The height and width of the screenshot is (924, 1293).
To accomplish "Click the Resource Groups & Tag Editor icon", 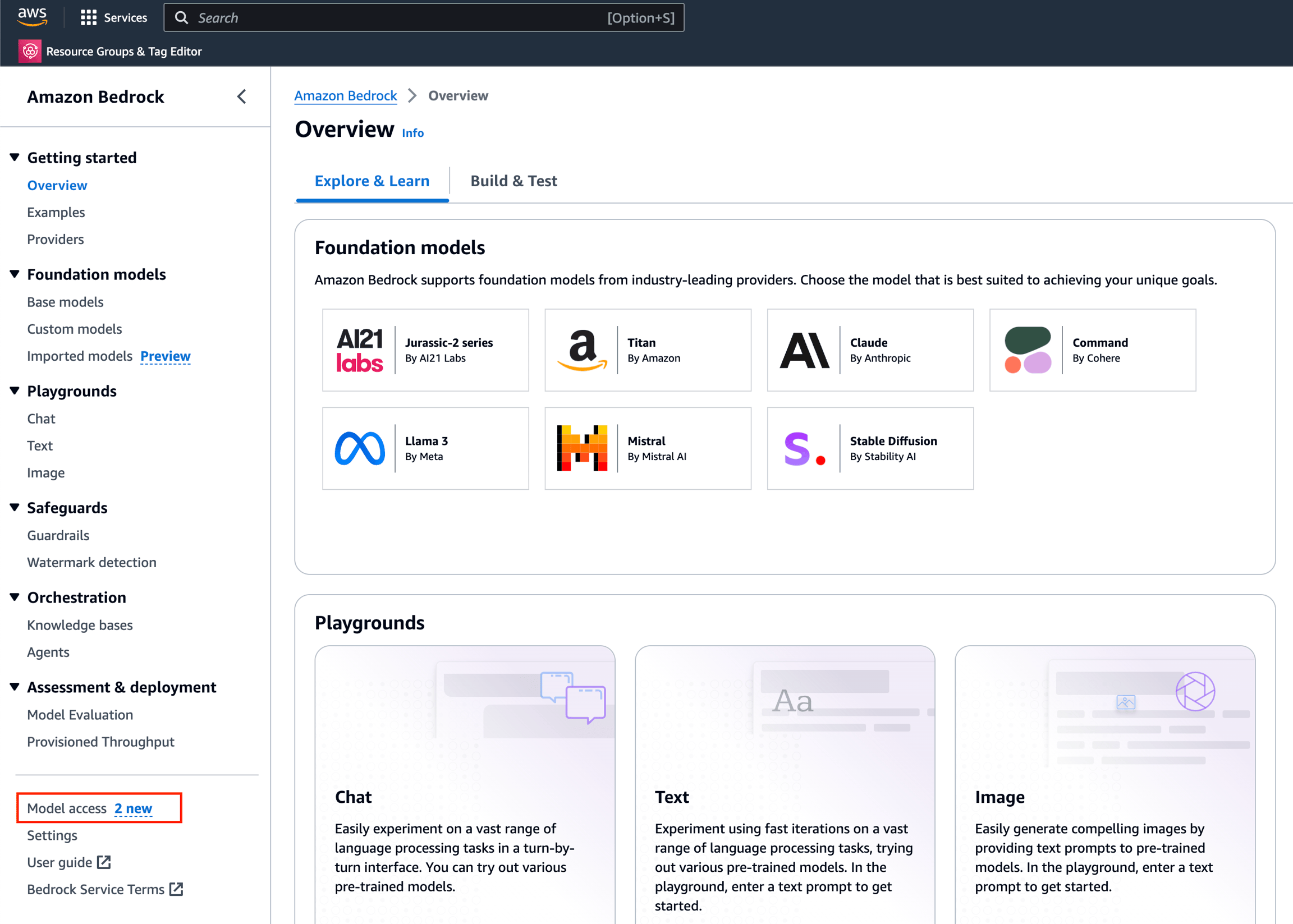I will click(30, 51).
